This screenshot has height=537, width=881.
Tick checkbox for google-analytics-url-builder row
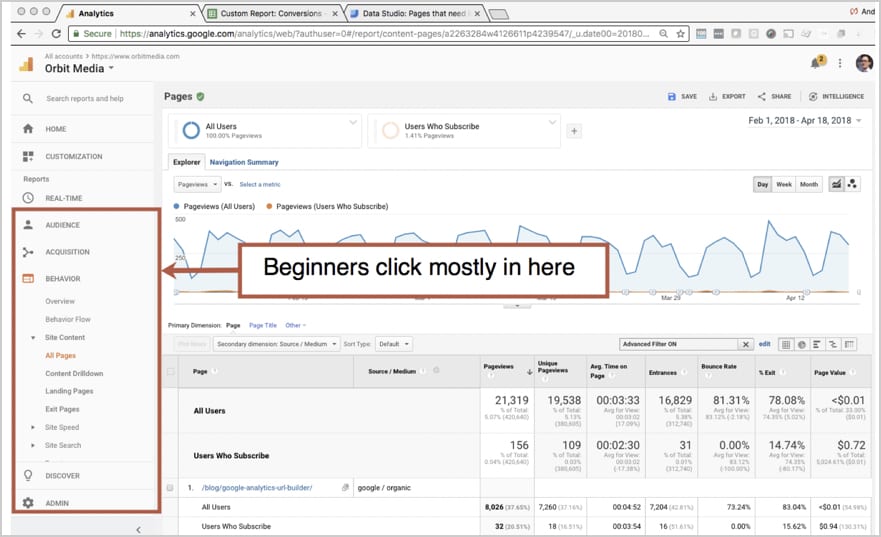click(170, 488)
